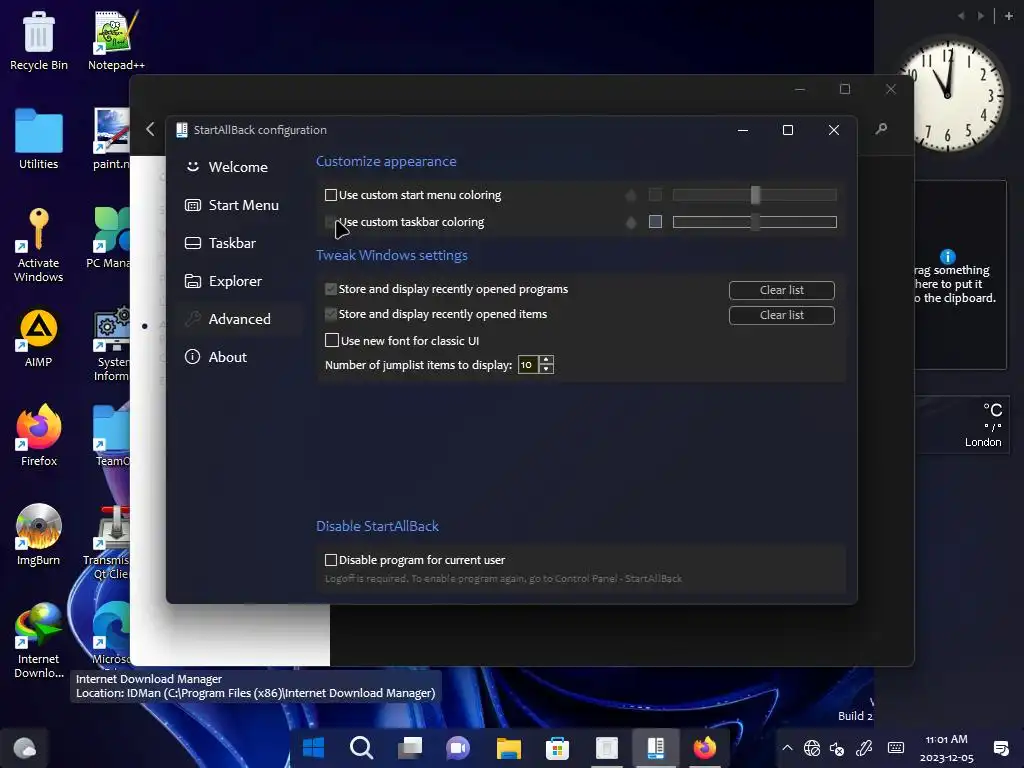Launch Firefox from the desktop shortcut

click(x=39, y=436)
